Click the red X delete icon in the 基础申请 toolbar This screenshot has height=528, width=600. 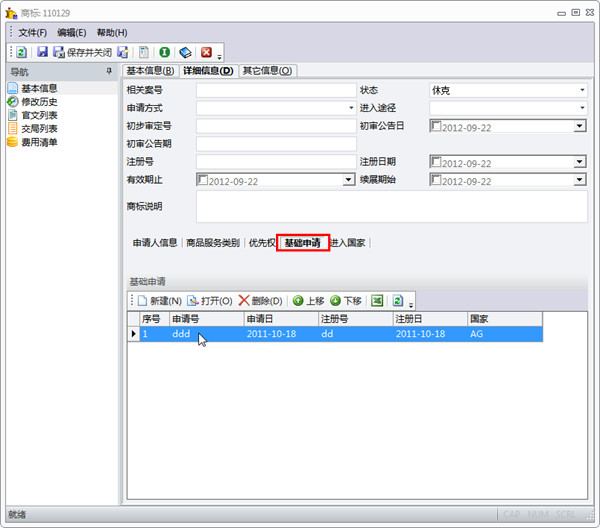click(x=244, y=300)
